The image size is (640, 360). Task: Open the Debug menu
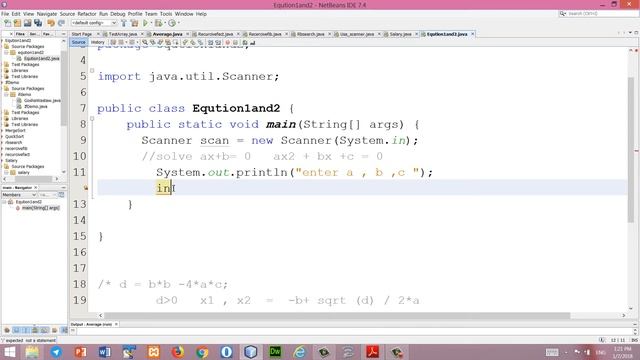click(118, 14)
